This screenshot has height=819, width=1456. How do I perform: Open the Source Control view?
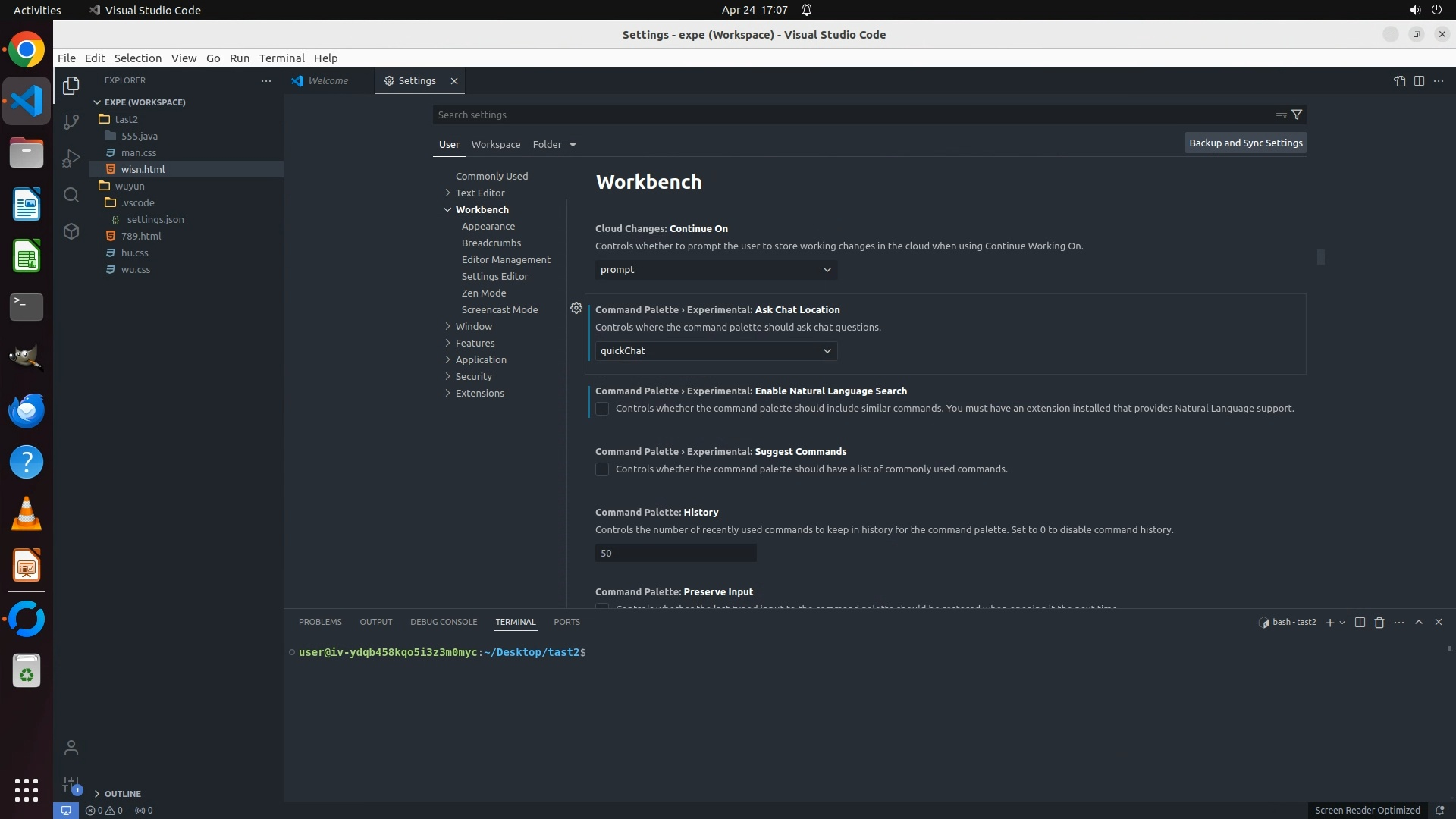(x=71, y=121)
